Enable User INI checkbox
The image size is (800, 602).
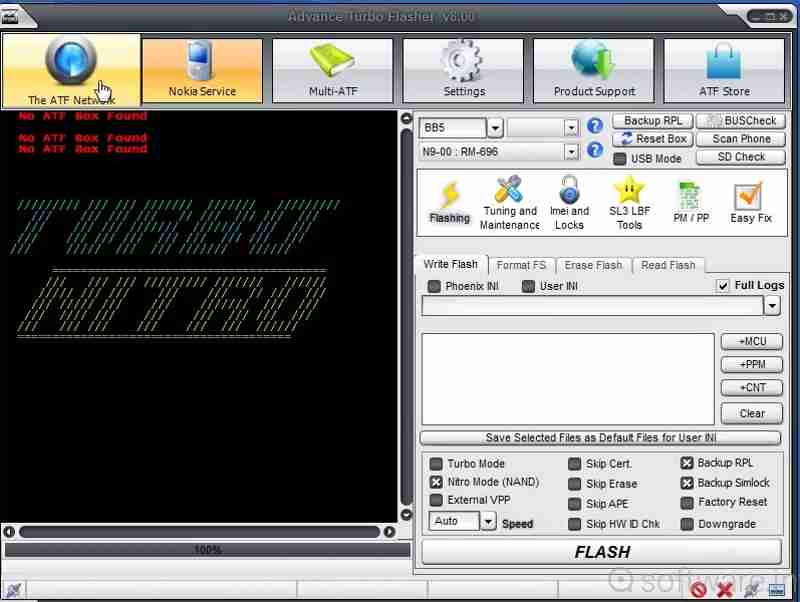(529, 286)
